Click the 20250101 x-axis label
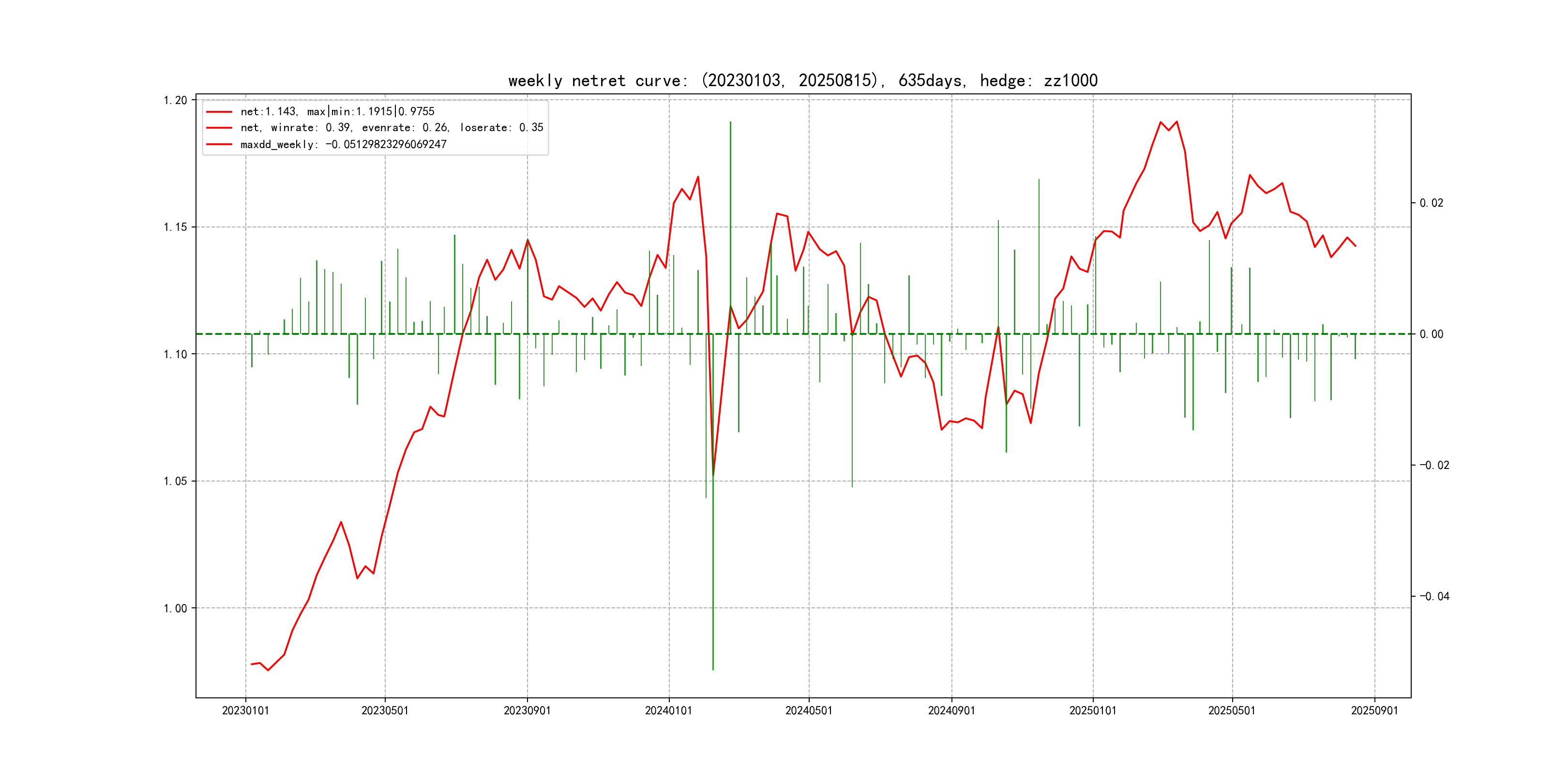1568x784 pixels. coord(1093,710)
